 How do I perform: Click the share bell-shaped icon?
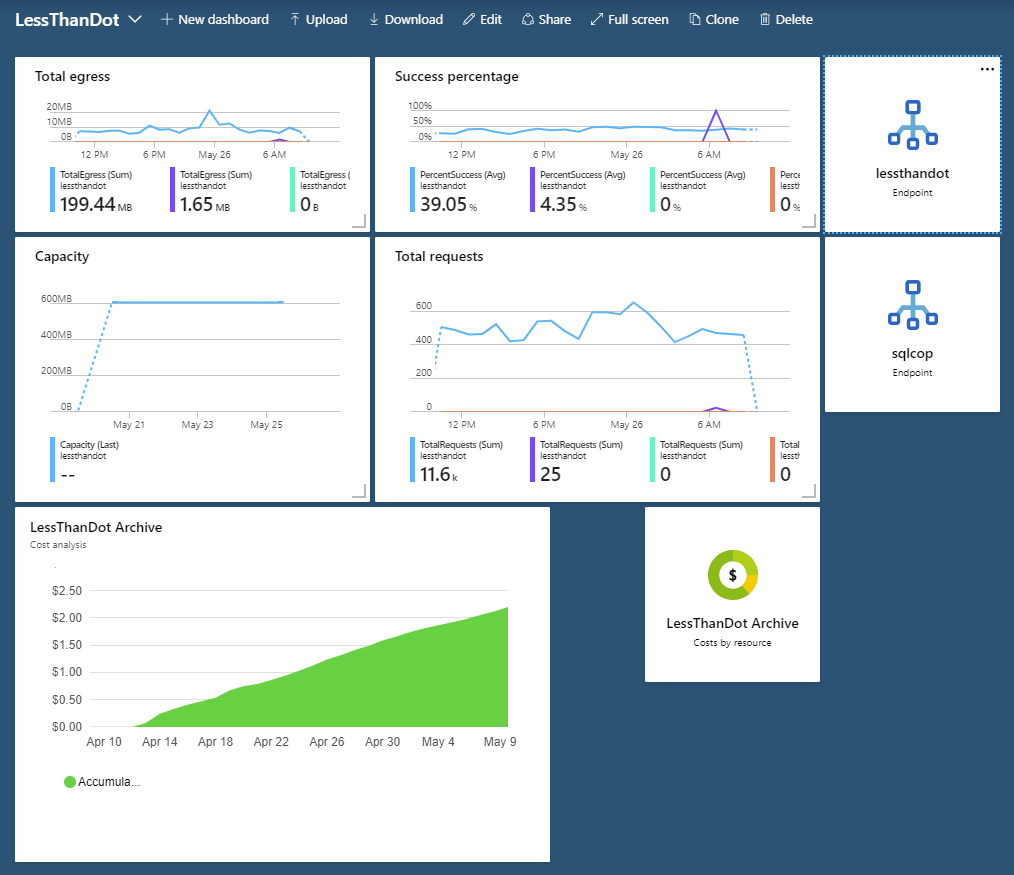coord(528,19)
